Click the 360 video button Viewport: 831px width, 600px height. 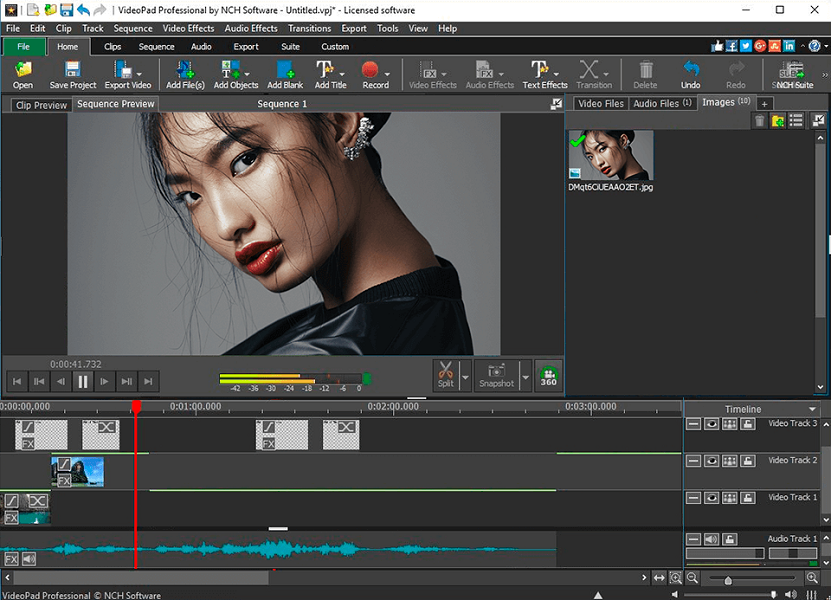click(x=548, y=375)
